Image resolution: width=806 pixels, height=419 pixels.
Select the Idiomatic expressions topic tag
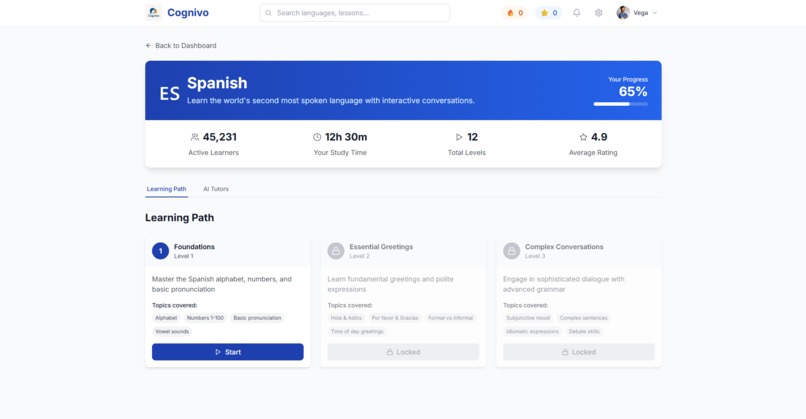coord(533,331)
